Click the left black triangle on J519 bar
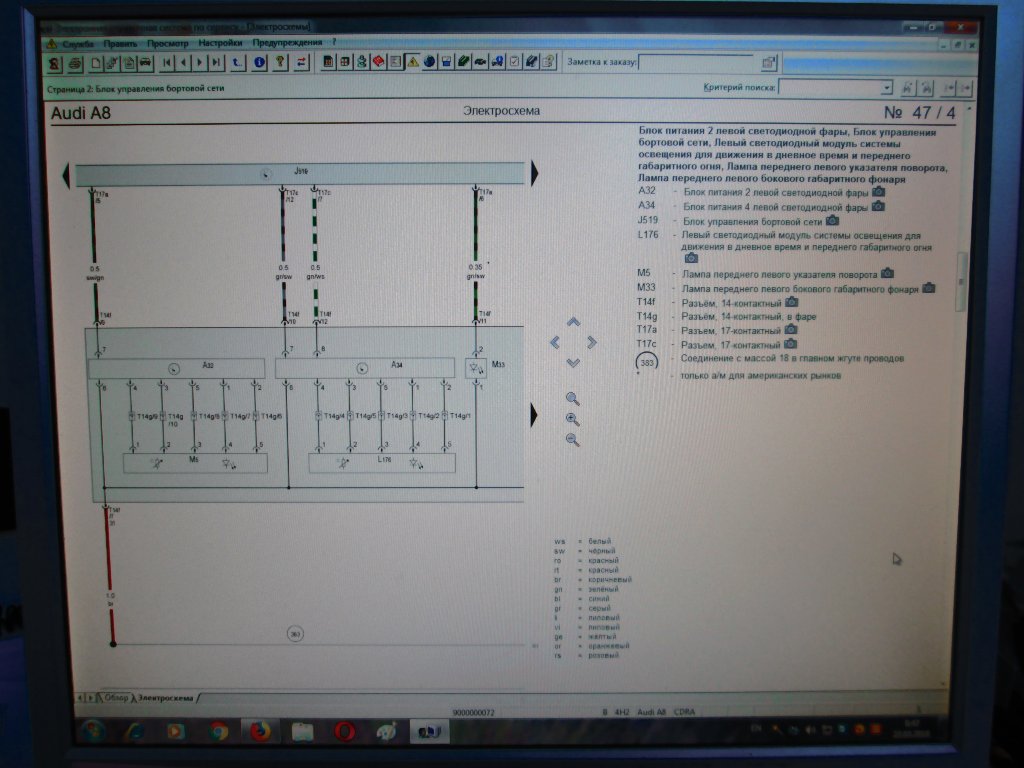Image resolution: width=1024 pixels, height=768 pixels. [x=66, y=175]
